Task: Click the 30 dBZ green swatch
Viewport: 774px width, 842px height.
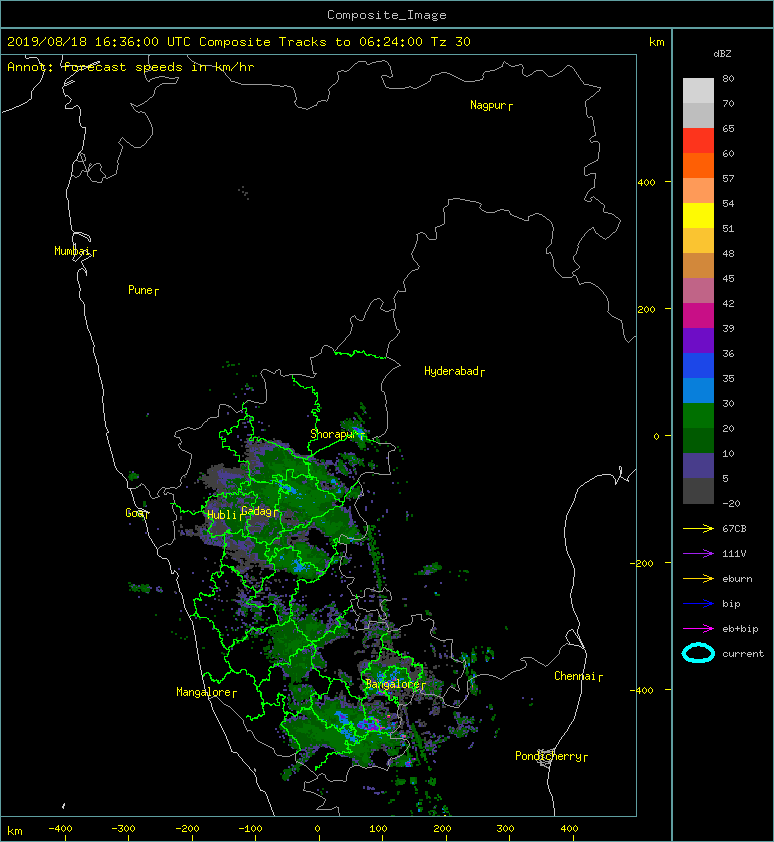Action: 698,416
